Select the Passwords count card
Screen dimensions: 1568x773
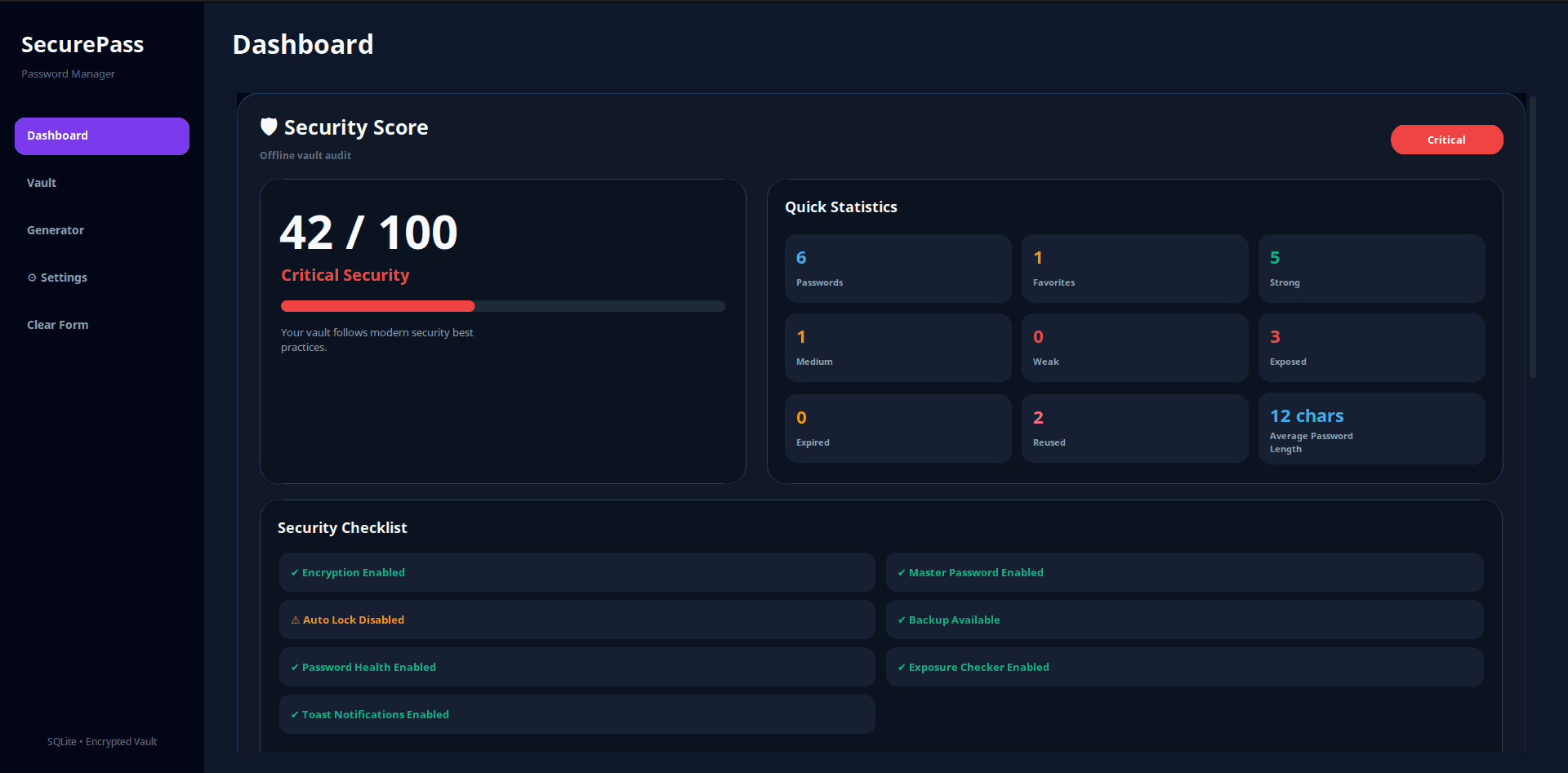(898, 269)
